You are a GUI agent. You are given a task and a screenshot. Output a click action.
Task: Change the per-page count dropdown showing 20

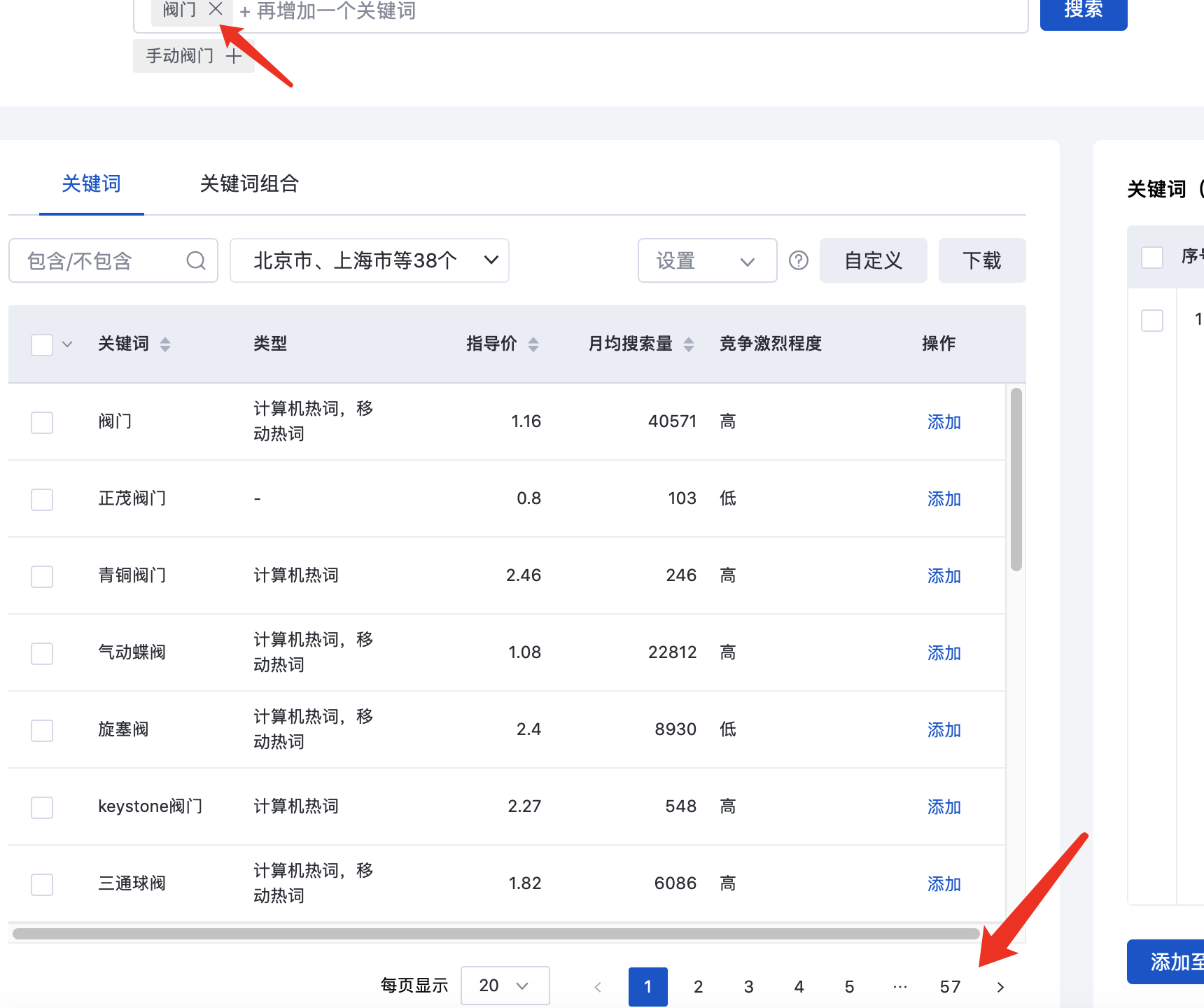[x=505, y=986]
